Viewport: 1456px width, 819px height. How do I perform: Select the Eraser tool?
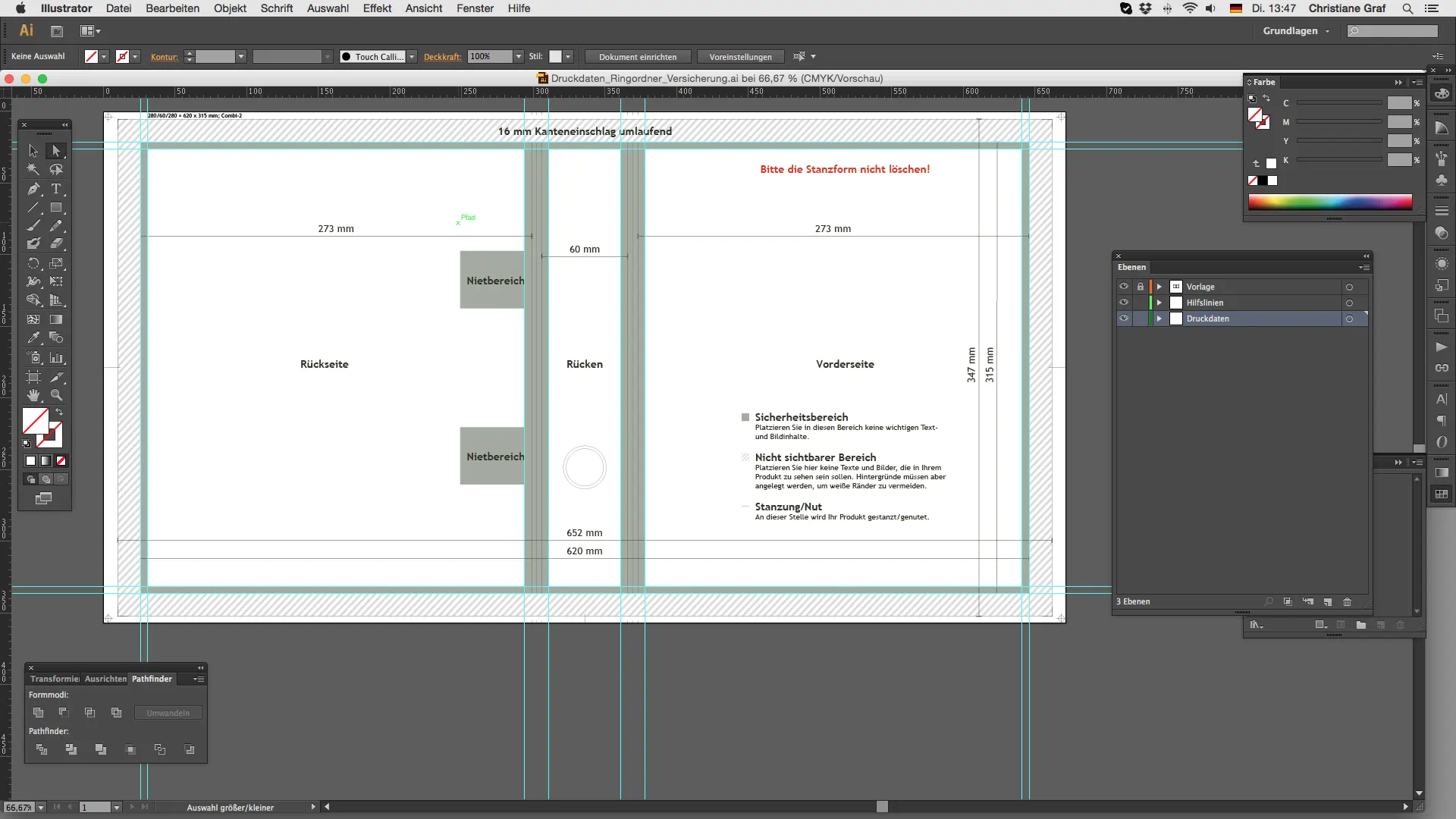[x=56, y=243]
